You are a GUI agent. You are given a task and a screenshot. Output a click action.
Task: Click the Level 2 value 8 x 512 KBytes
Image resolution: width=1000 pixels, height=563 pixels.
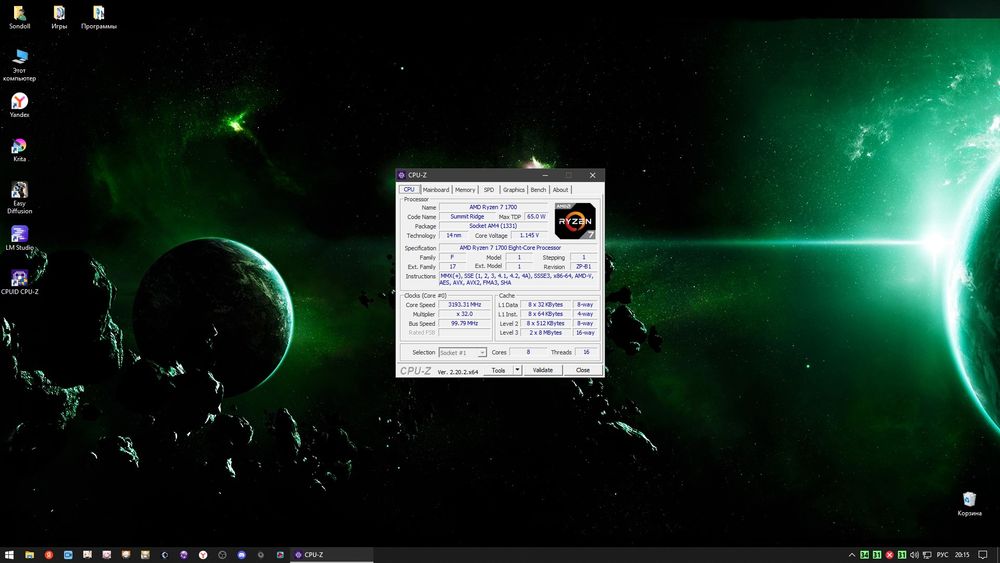pos(545,323)
